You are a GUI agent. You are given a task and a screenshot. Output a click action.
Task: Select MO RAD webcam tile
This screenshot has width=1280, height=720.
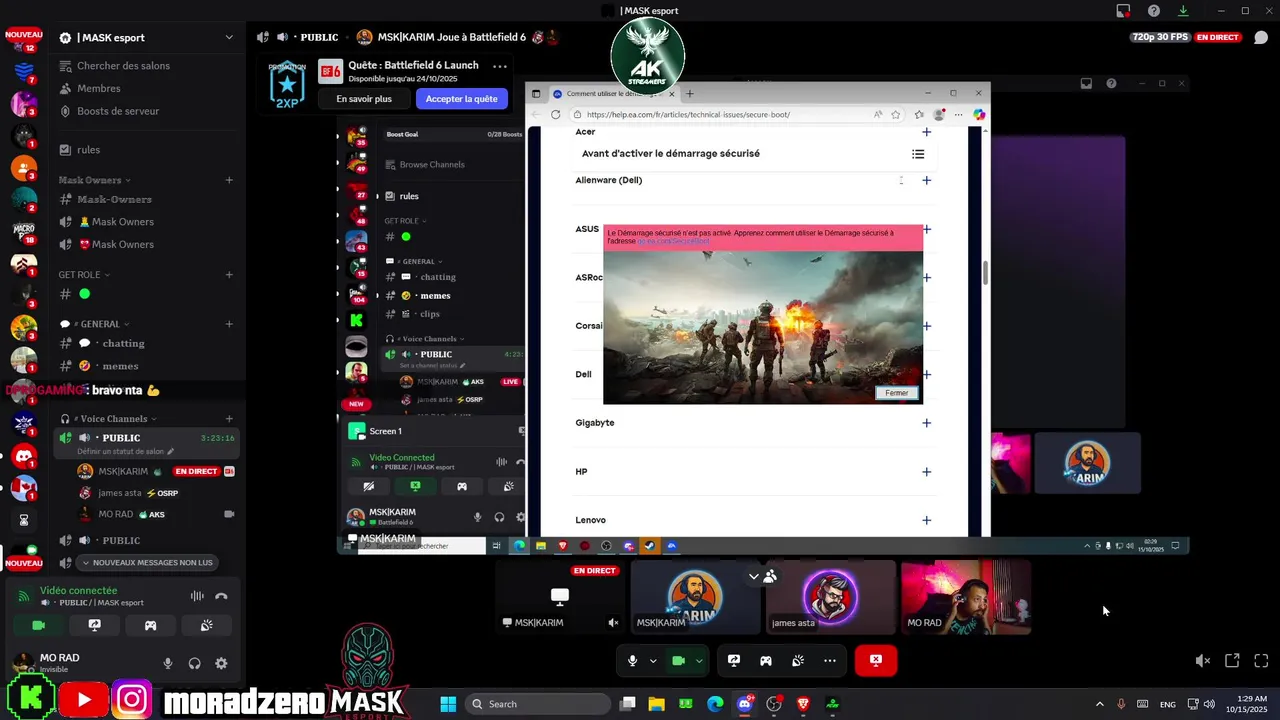[966, 597]
